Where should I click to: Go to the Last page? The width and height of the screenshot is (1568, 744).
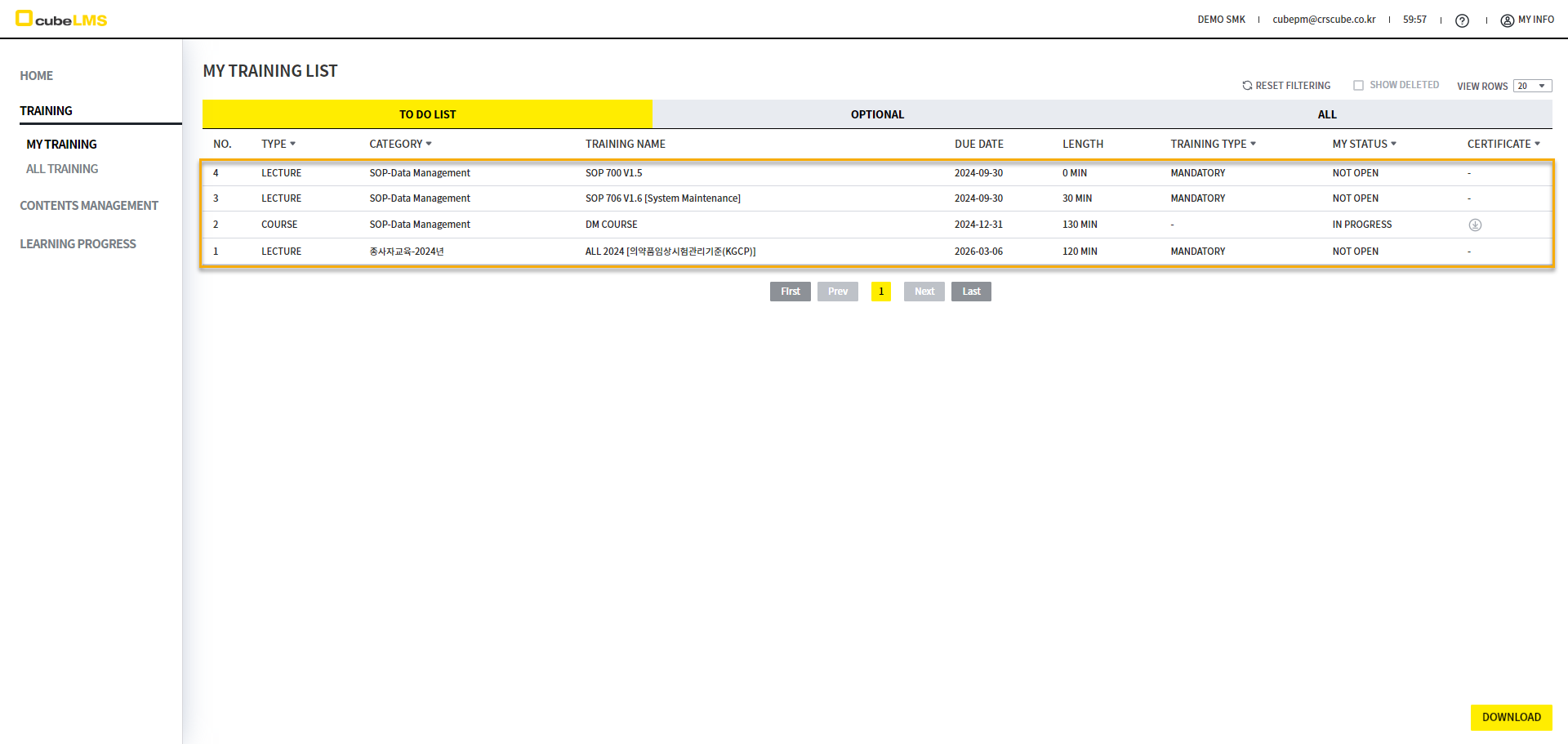click(970, 292)
